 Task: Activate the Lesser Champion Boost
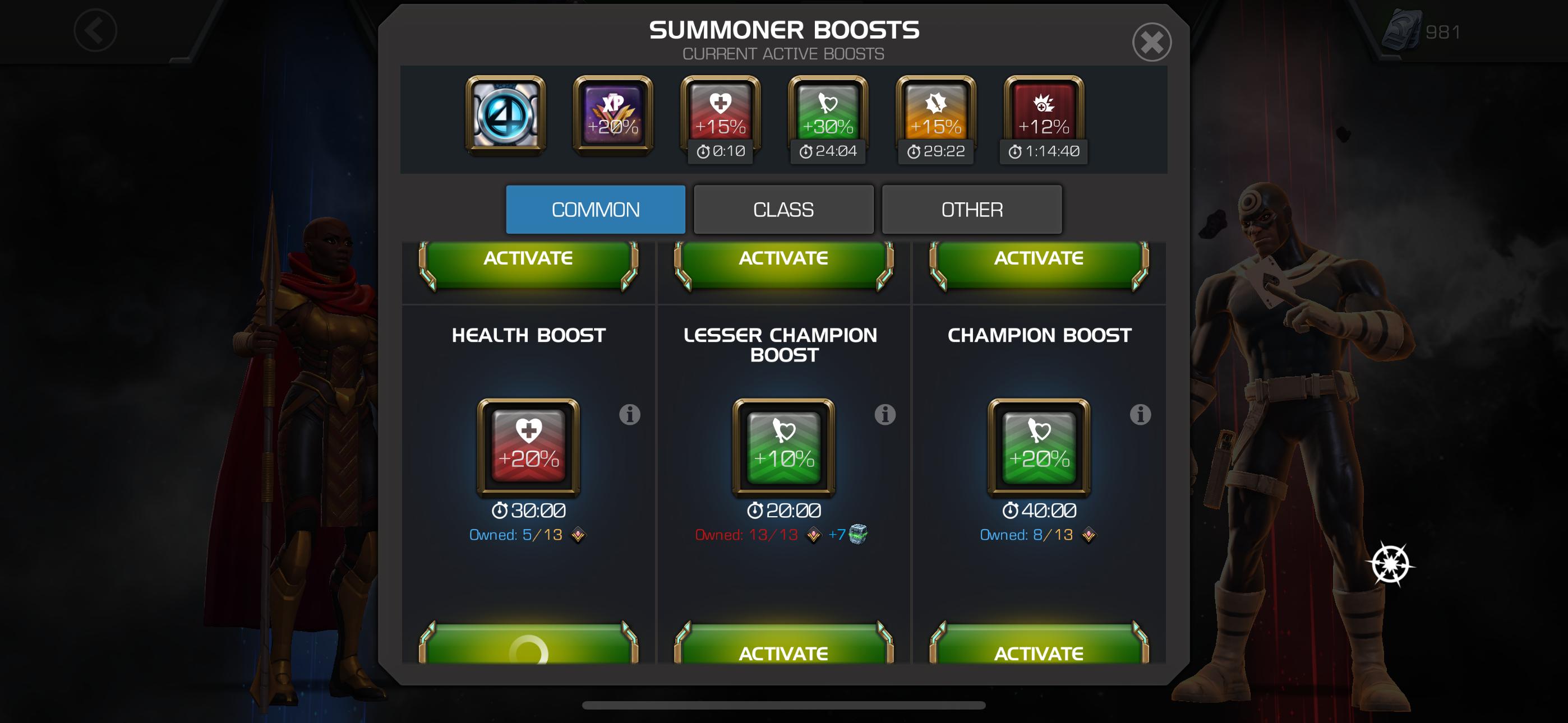(783, 645)
